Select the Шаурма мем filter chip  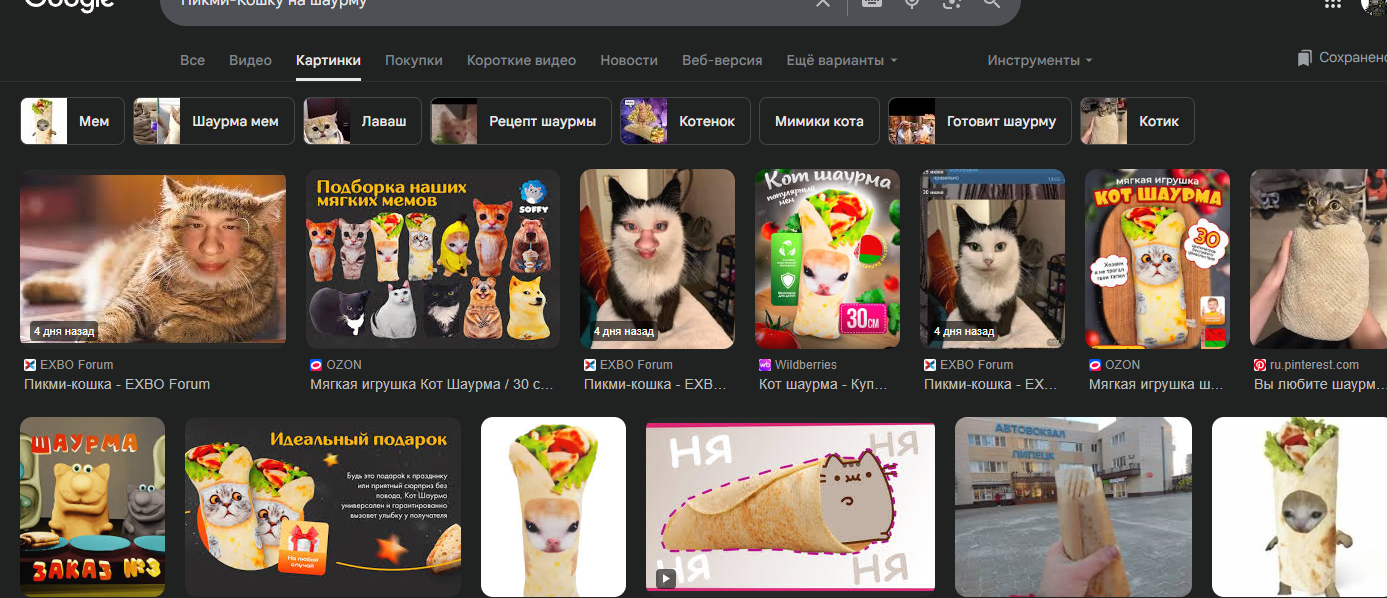coord(214,121)
